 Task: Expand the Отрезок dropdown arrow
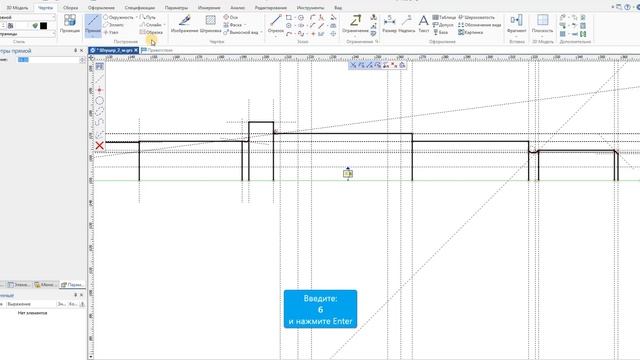(x=276, y=36)
